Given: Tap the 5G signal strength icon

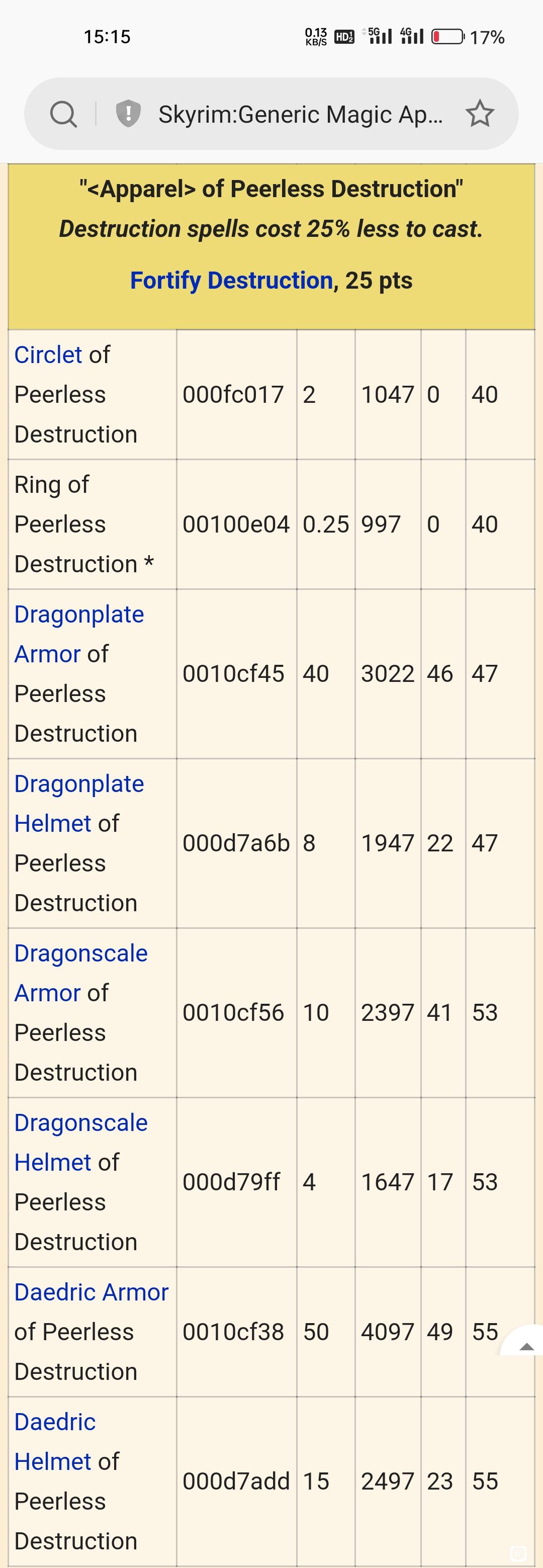Looking at the screenshot, I should (378, 37).
